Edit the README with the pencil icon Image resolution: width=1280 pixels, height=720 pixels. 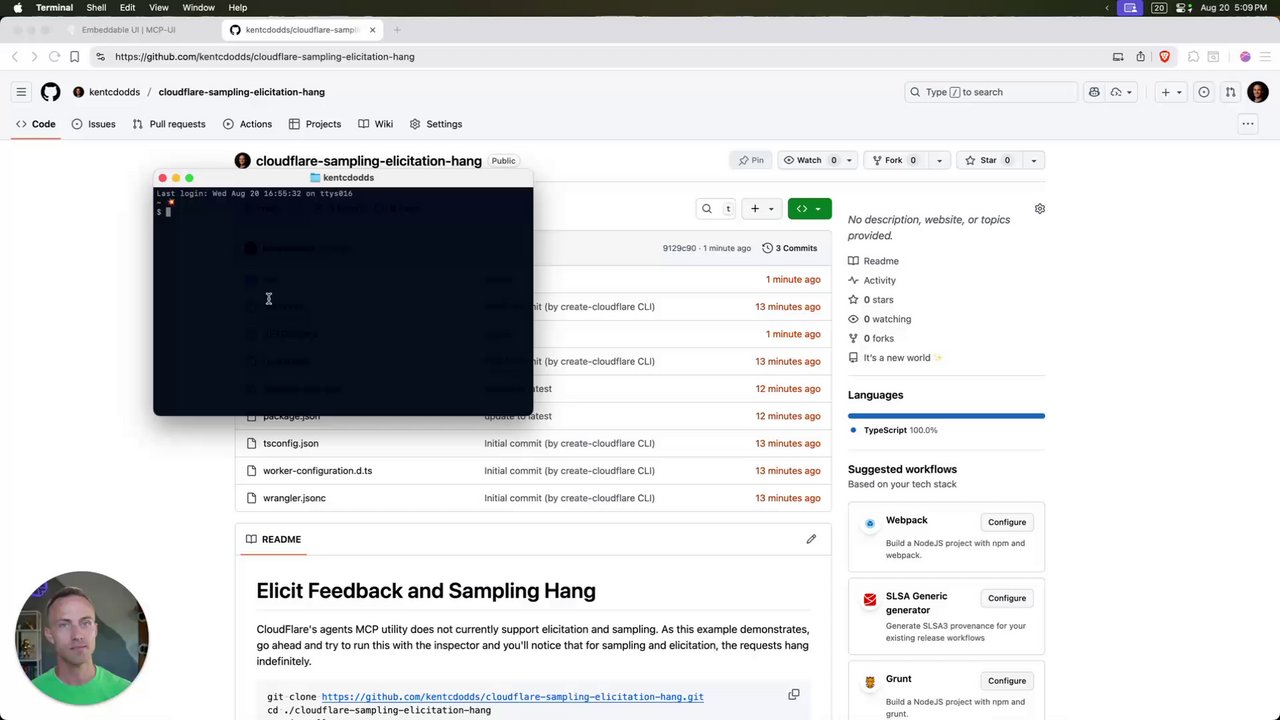pos(811,539)
